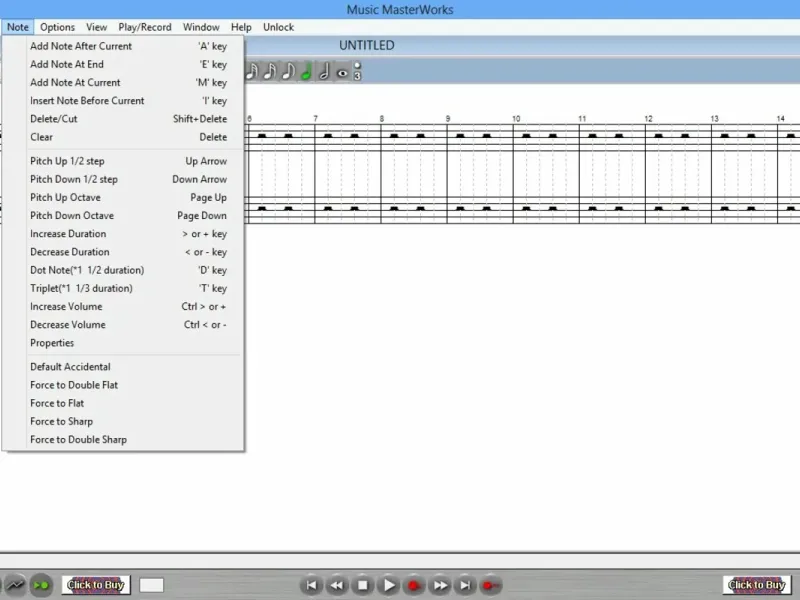Click the line graph icon
This screenshot has height=600, width=800.
click(x=14, y=585)
